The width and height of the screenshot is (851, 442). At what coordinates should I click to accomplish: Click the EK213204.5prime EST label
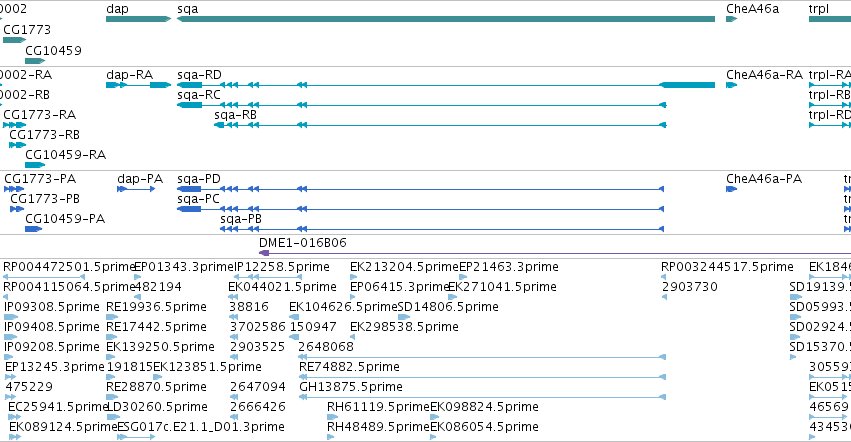click(404, 267)
